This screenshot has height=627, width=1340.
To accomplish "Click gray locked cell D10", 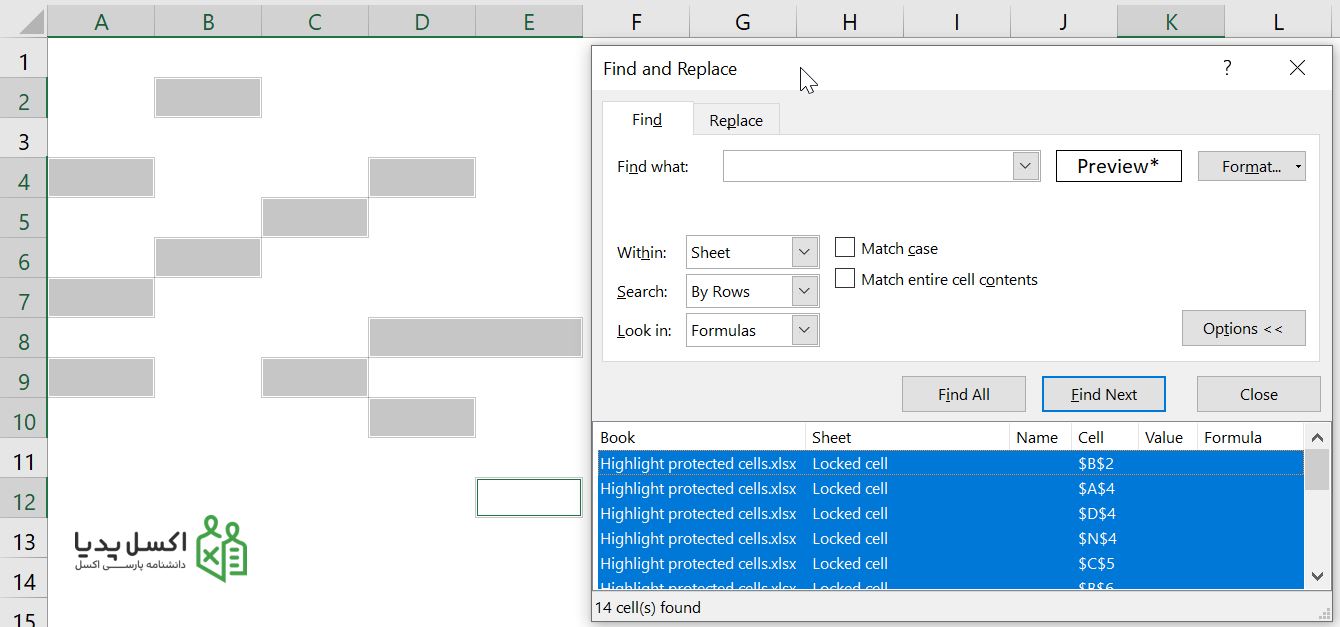I will point(422,418).
